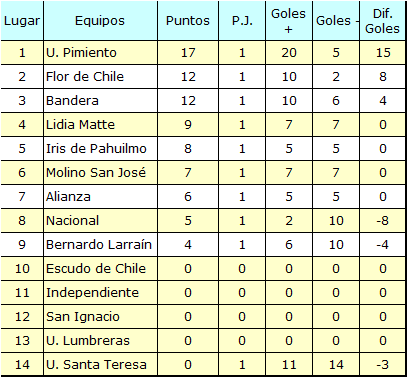Select the 17 points cell for U. Pimiento
407x377 pixels.
[x=188, y=53]
